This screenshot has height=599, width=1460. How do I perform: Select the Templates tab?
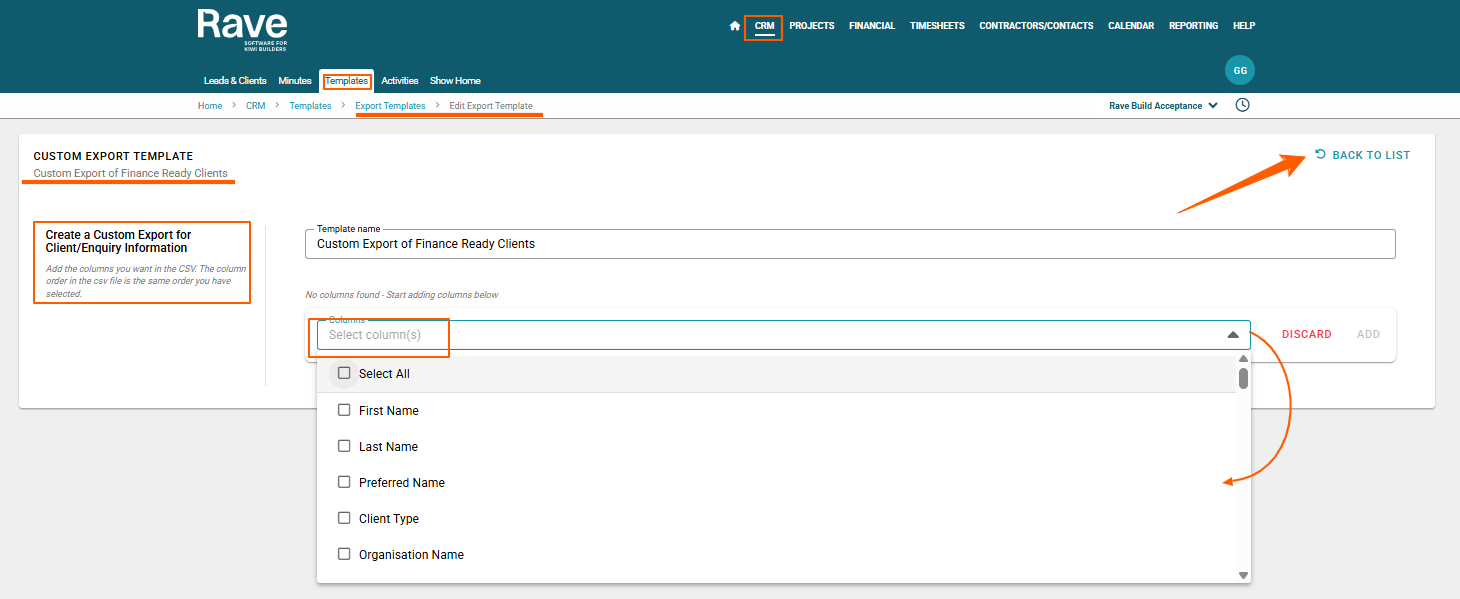pyautogui.click(x=347, y=81)
